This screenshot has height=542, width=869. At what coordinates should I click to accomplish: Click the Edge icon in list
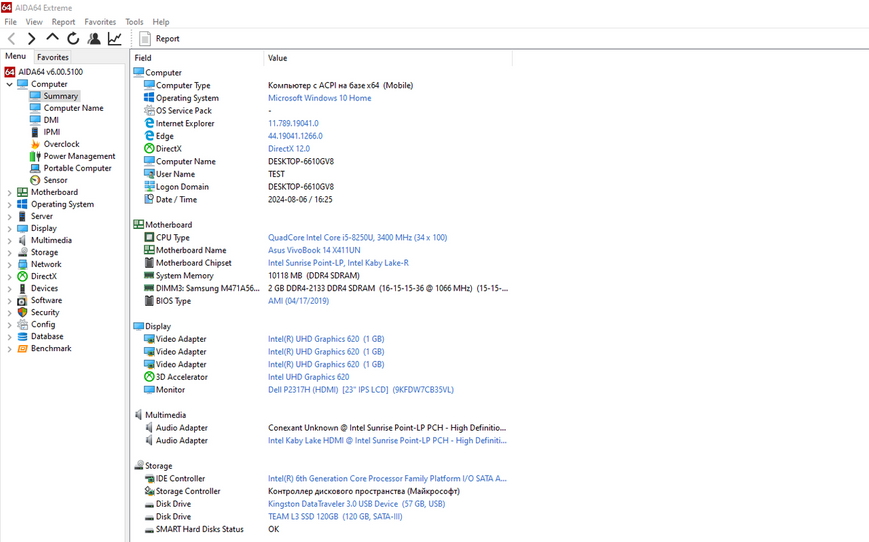149,136
